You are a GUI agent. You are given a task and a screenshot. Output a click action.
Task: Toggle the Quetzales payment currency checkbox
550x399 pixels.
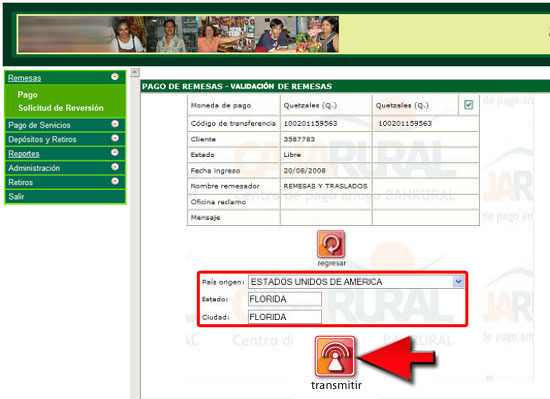[468, 104]
